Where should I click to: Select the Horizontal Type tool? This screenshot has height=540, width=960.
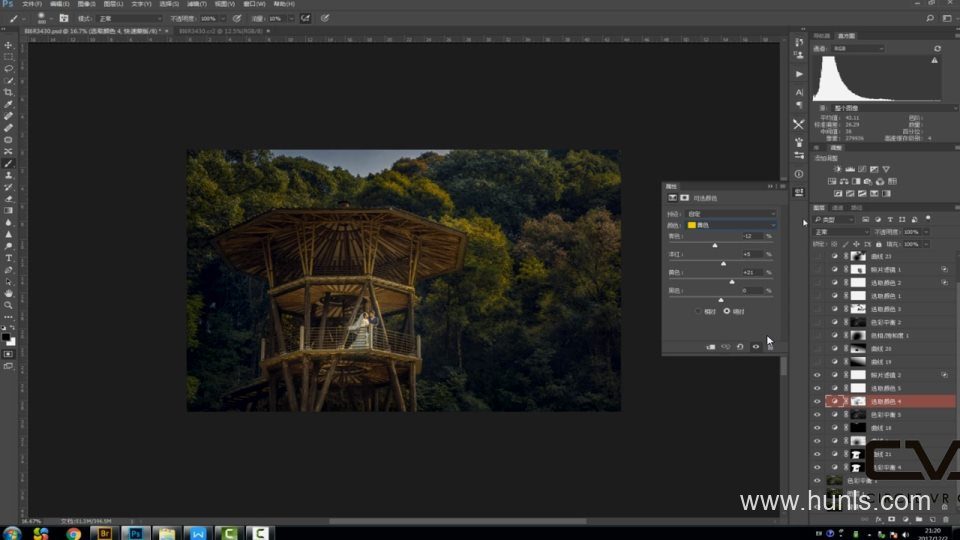(x=8, y=258)
